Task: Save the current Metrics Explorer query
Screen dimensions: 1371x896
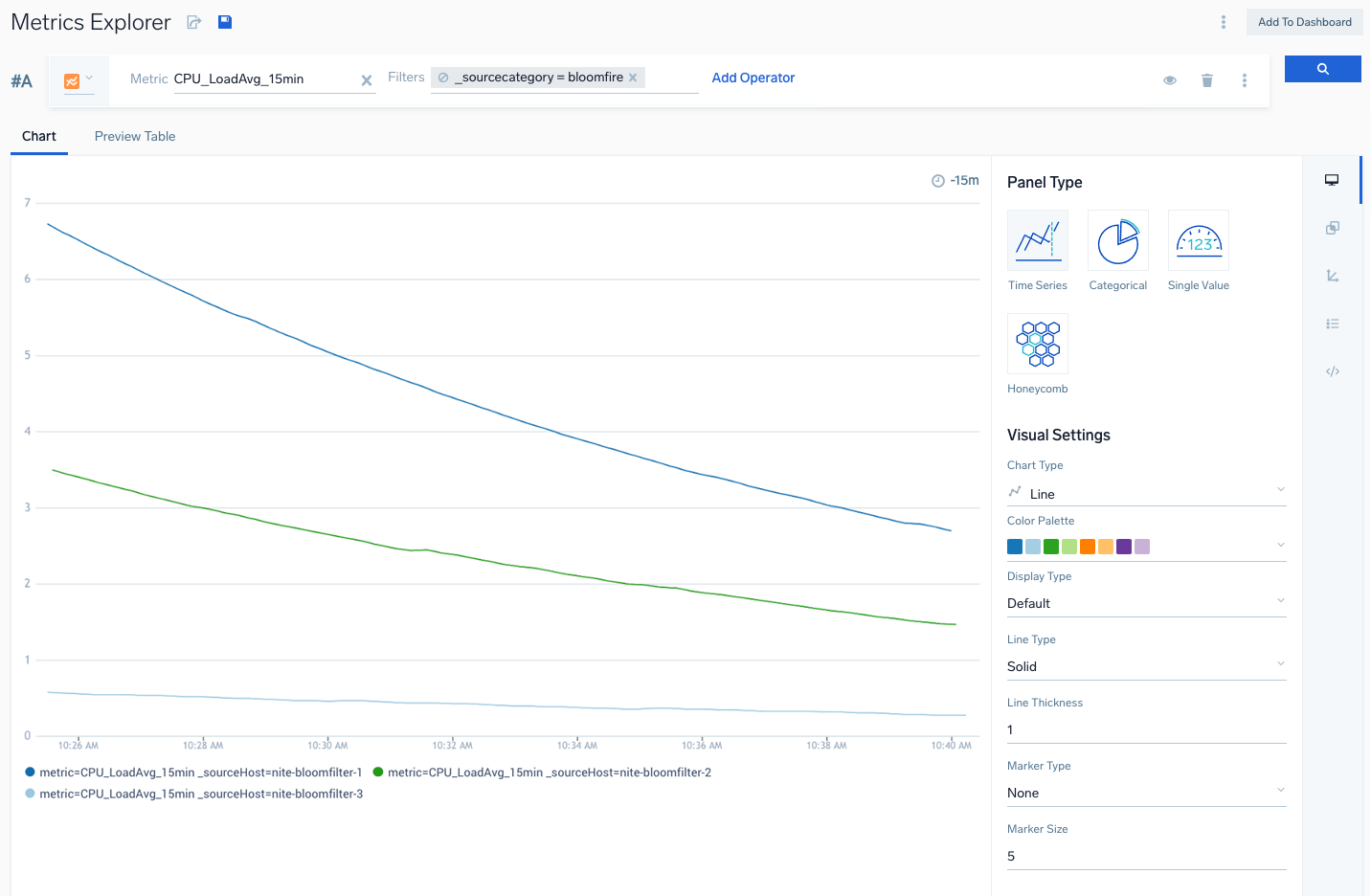Action: click(225, 21)
